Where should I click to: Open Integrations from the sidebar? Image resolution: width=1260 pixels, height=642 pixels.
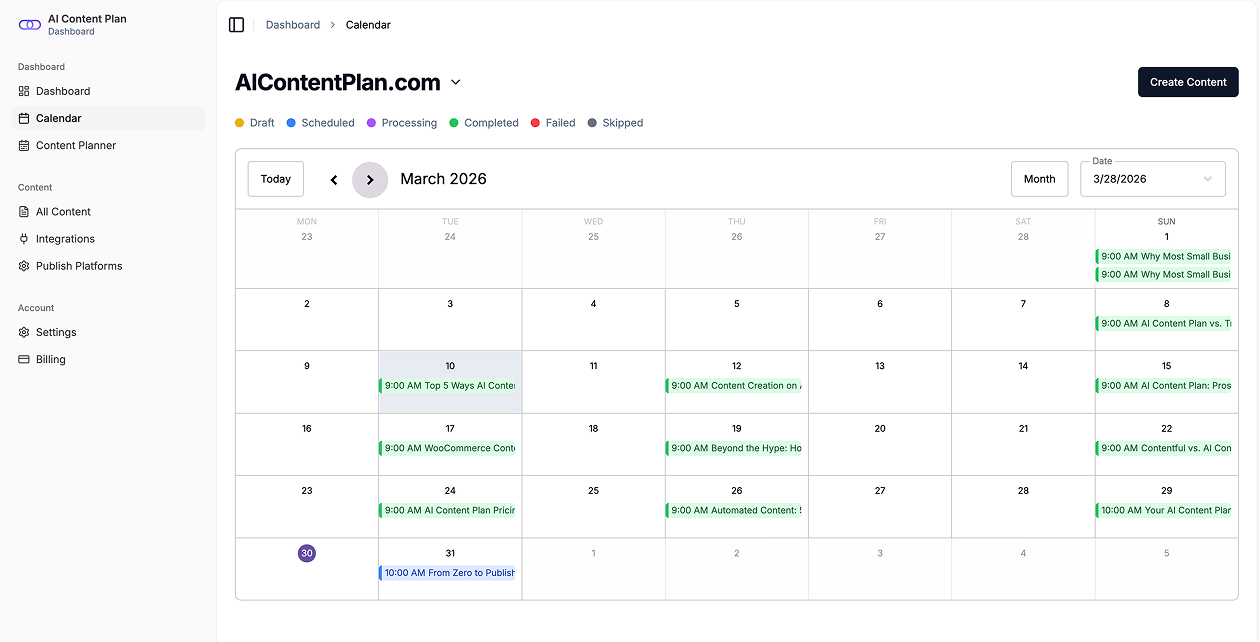click(x=24, y=238)
